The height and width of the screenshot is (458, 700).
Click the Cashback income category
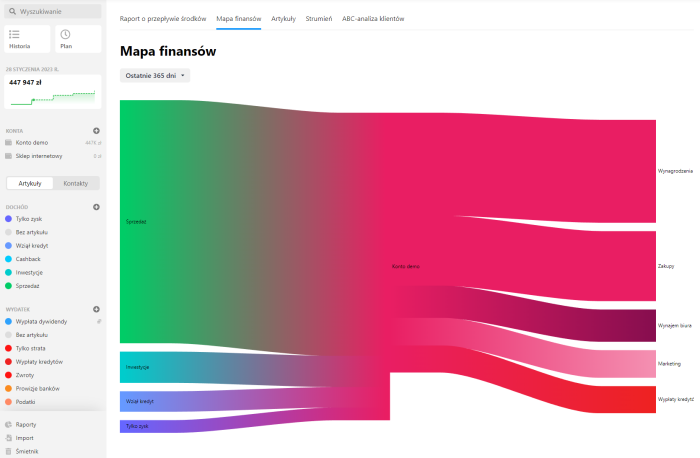tap(28, 258)
